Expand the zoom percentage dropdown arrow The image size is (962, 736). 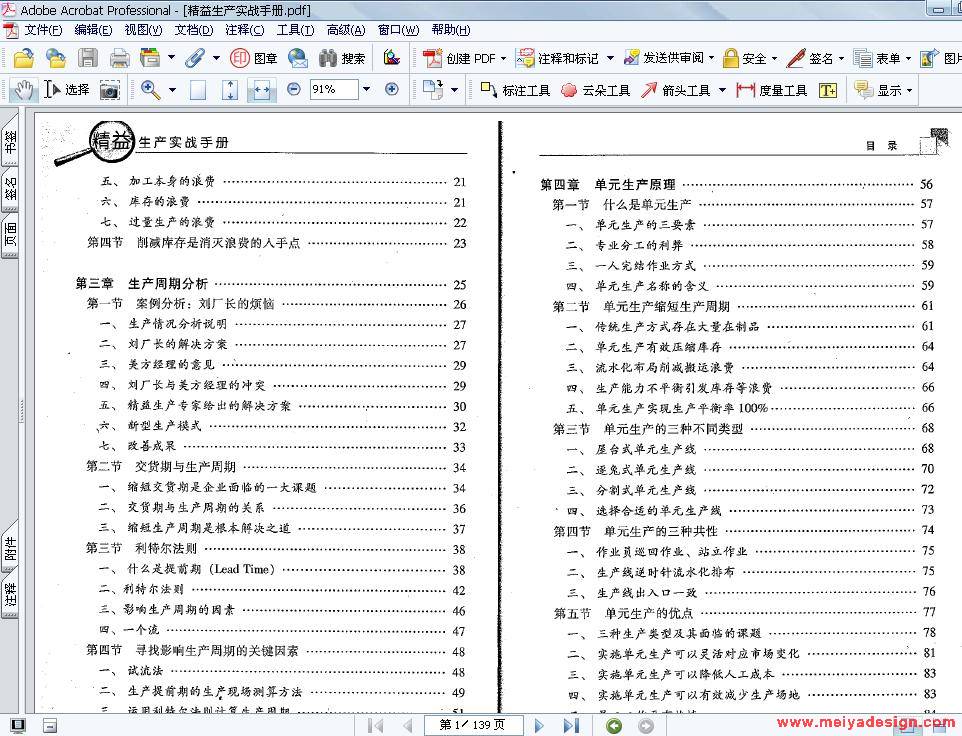coord(366,90)
